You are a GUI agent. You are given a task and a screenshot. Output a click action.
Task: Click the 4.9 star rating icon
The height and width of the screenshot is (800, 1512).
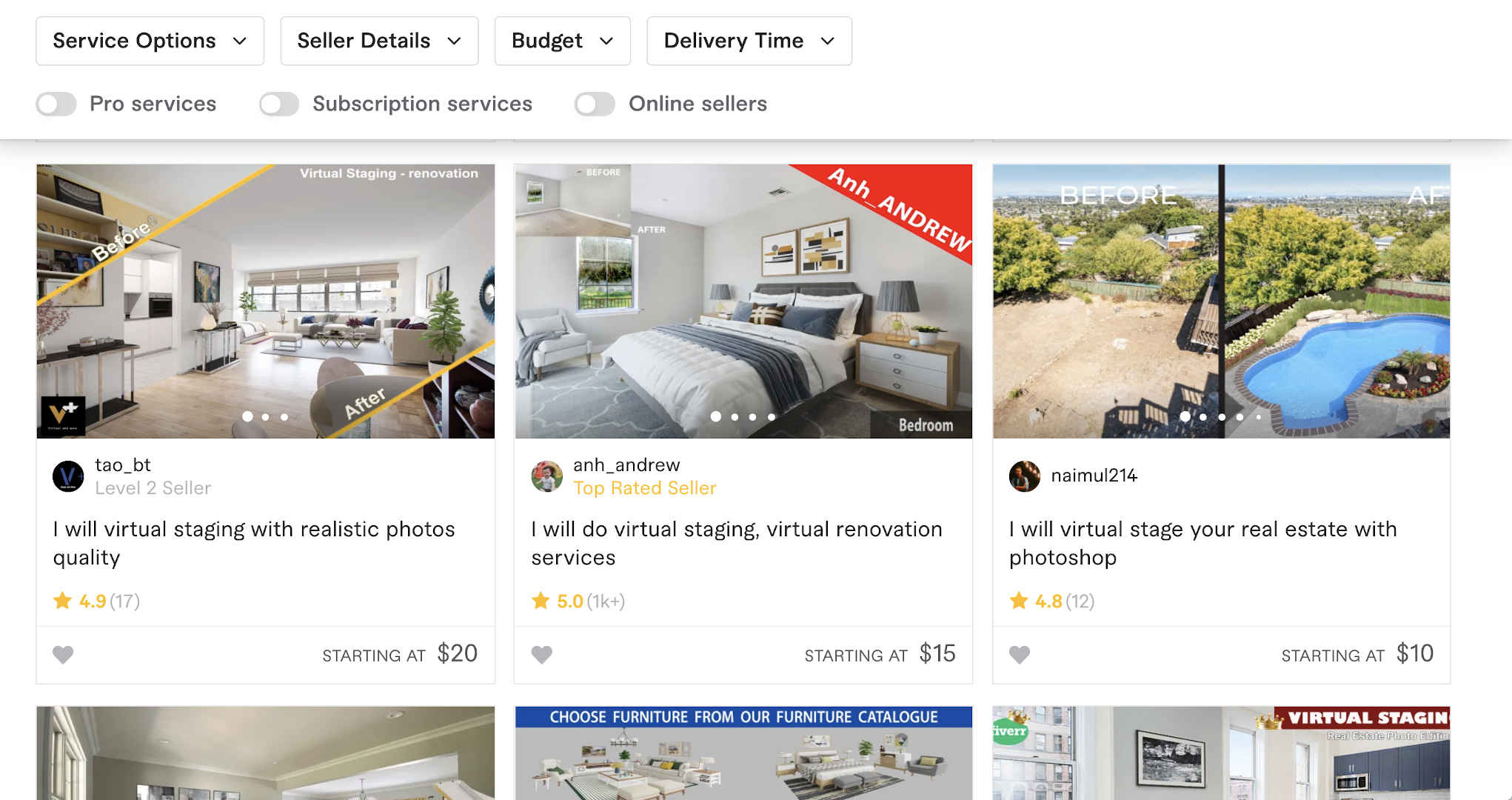tap(63, 601)
